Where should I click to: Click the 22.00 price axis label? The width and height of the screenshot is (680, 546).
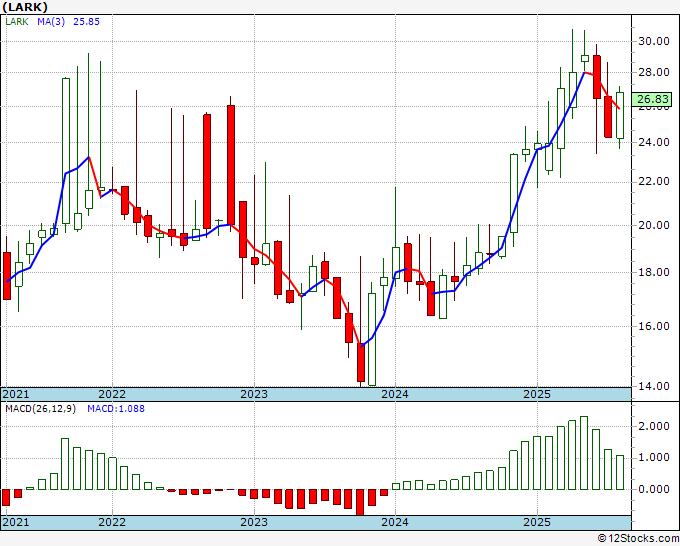[x=654, y=182]
